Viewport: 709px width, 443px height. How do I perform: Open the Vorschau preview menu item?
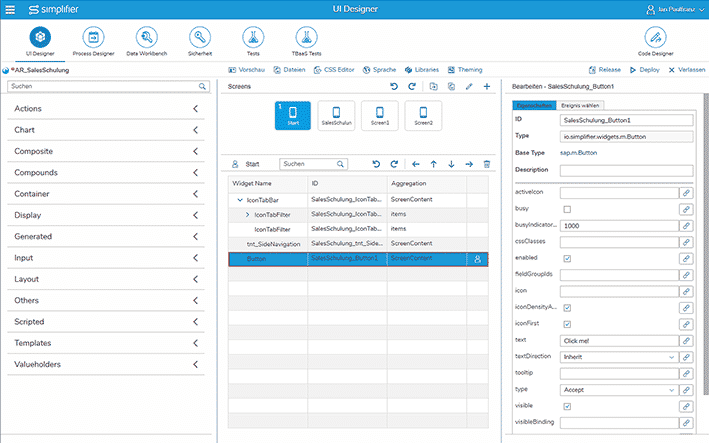tap(246, 70)
